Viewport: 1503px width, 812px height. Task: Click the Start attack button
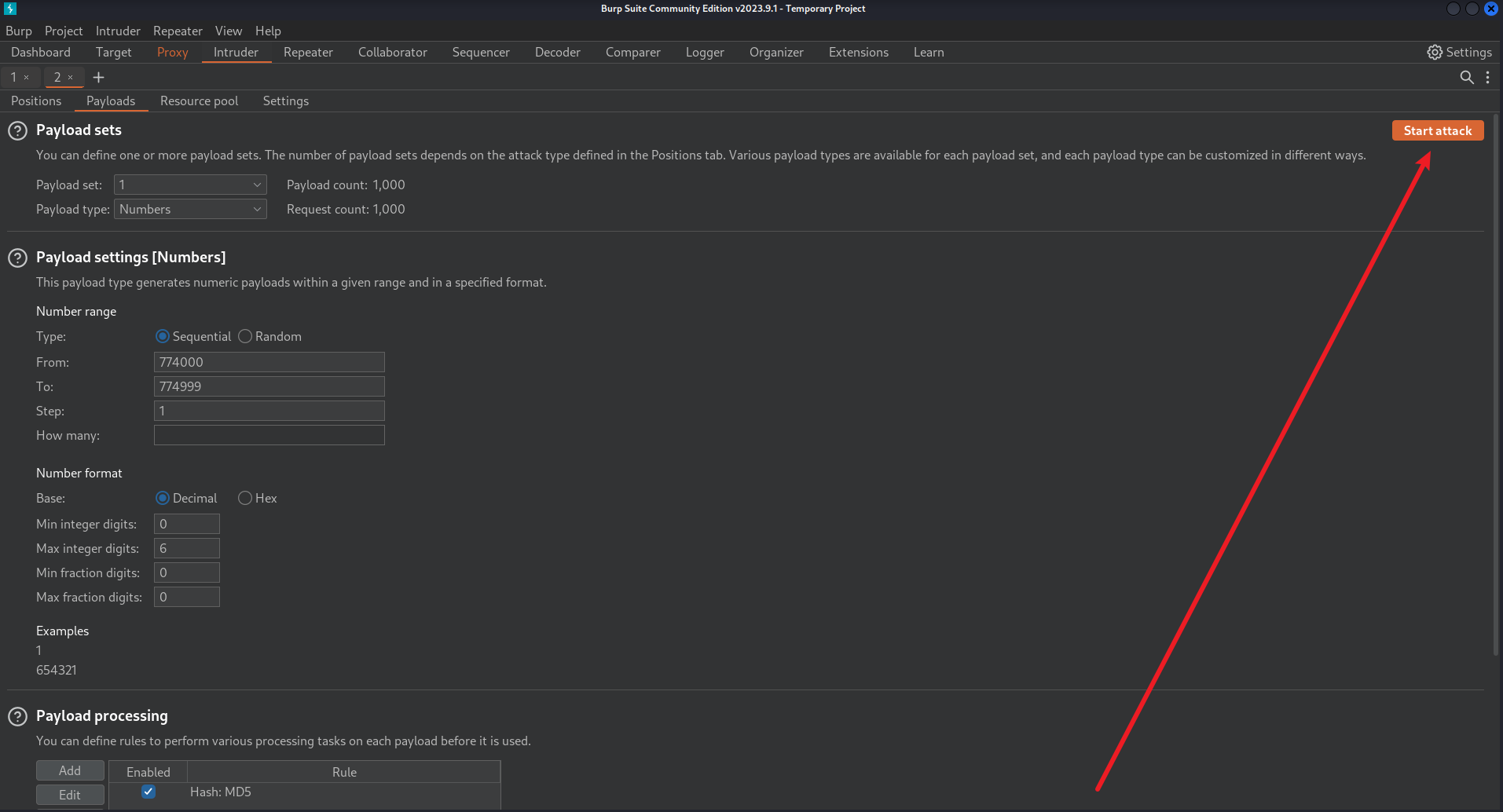tap(1438, 130)
